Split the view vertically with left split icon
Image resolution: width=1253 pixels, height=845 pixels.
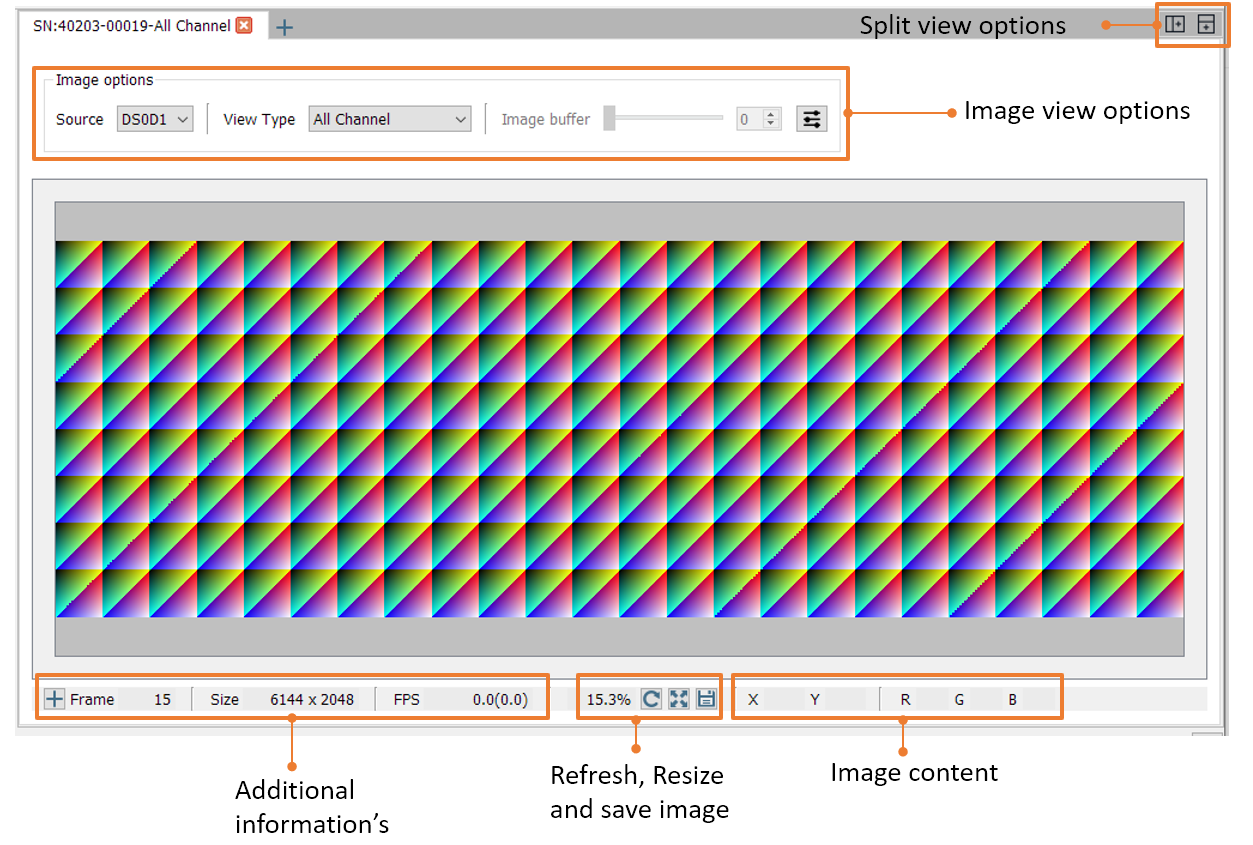pos(1175,25)
